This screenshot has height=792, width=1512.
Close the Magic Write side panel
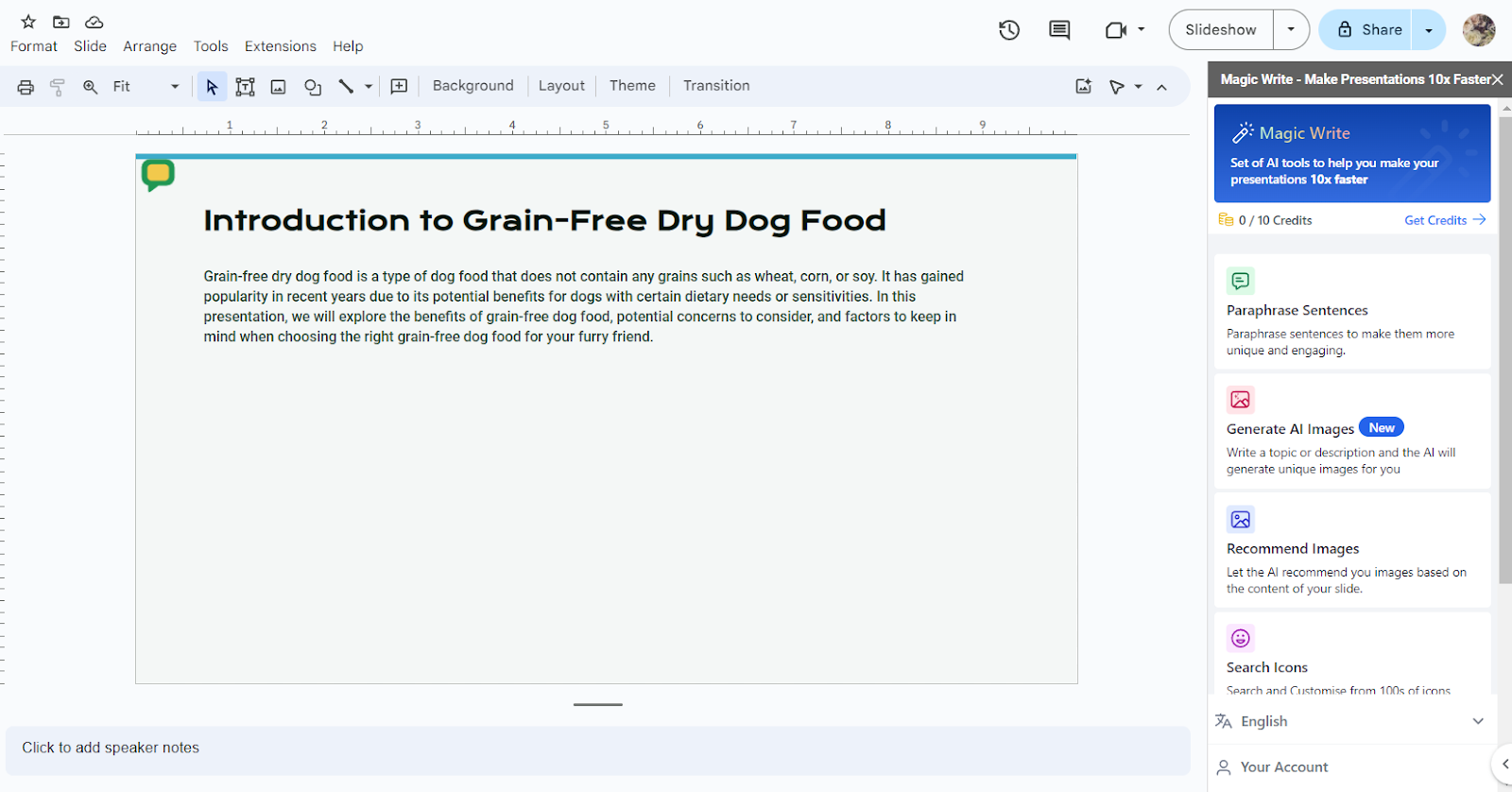coord(1497,79)
